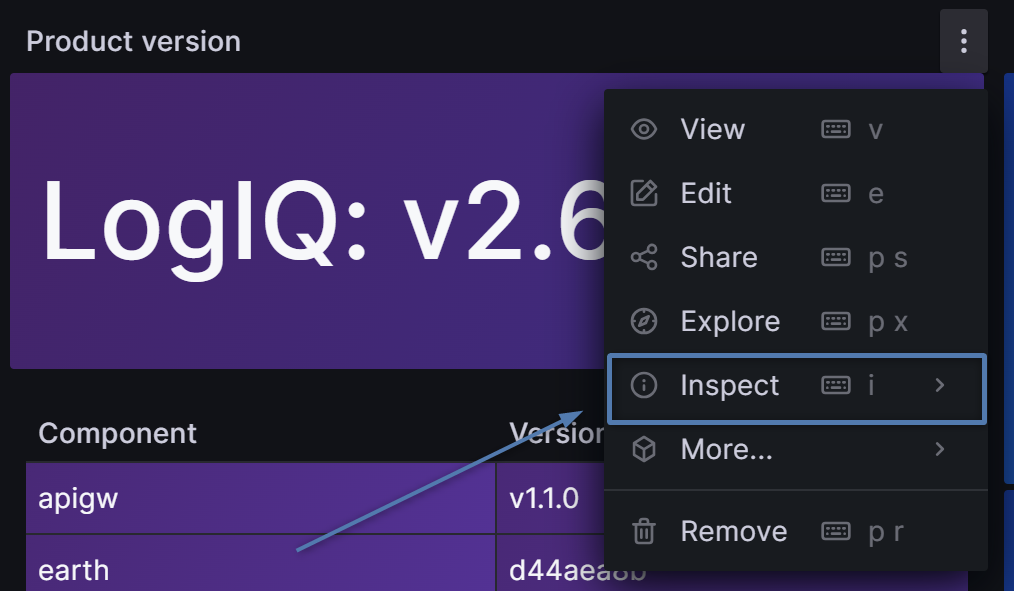Click the eye icon beside View
Screen dimensions: 1014x591
tap(644, 129)
